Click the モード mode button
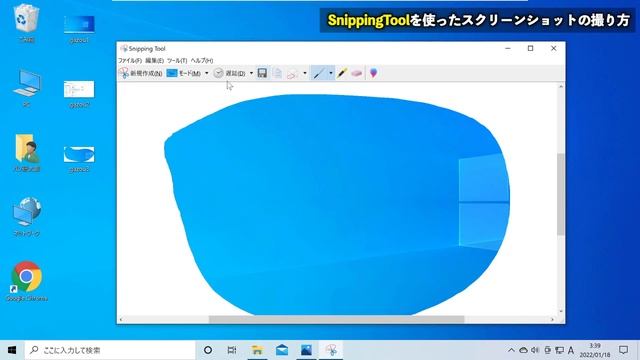The width and height of the screenshot is (640, 360). coord(184,73)
